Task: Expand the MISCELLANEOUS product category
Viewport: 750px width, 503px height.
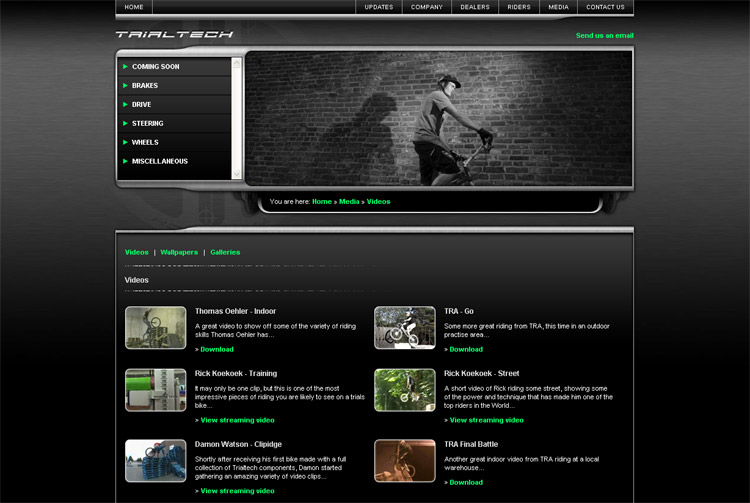Action: click(x=174, y=161)
